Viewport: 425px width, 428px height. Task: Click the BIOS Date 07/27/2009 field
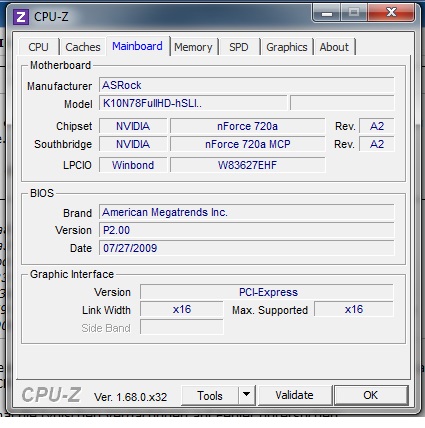tap(246, 248)
